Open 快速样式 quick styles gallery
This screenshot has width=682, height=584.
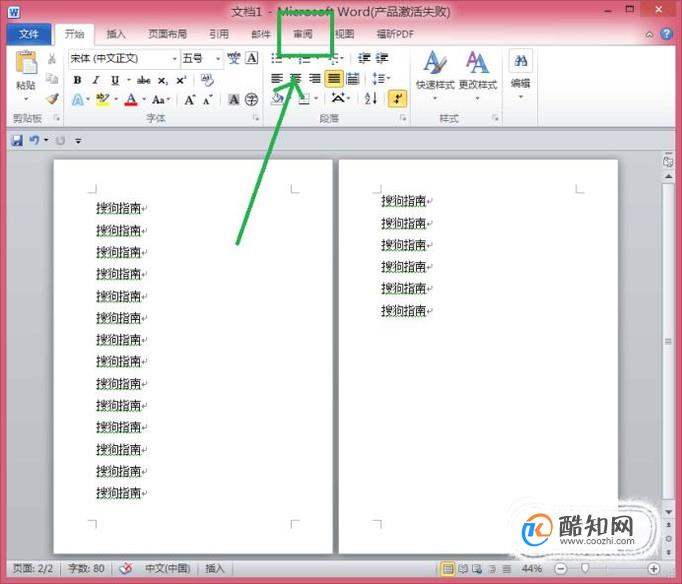pos(435,75)
